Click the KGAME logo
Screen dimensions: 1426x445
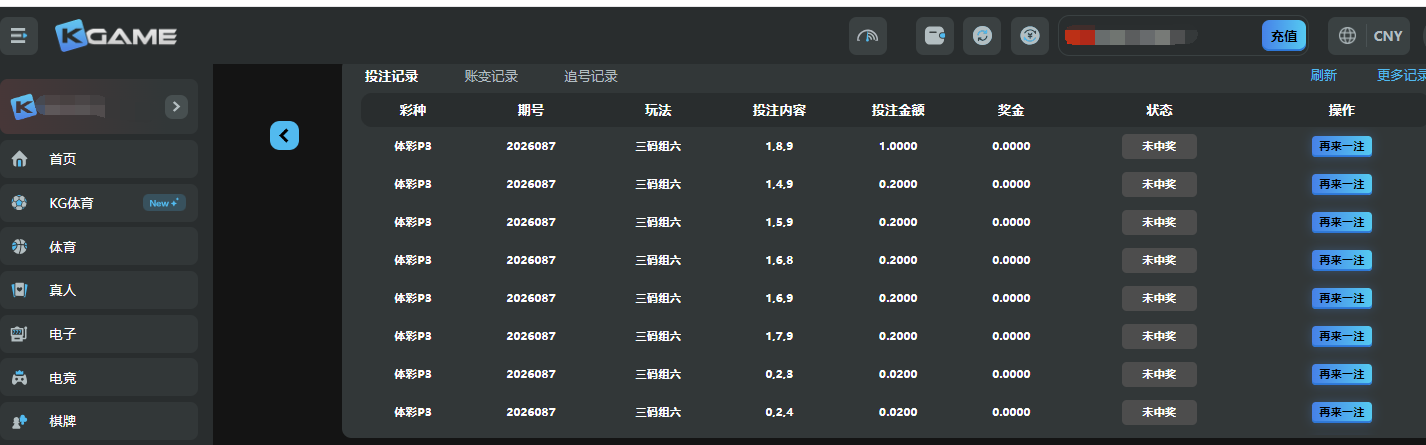116,36
